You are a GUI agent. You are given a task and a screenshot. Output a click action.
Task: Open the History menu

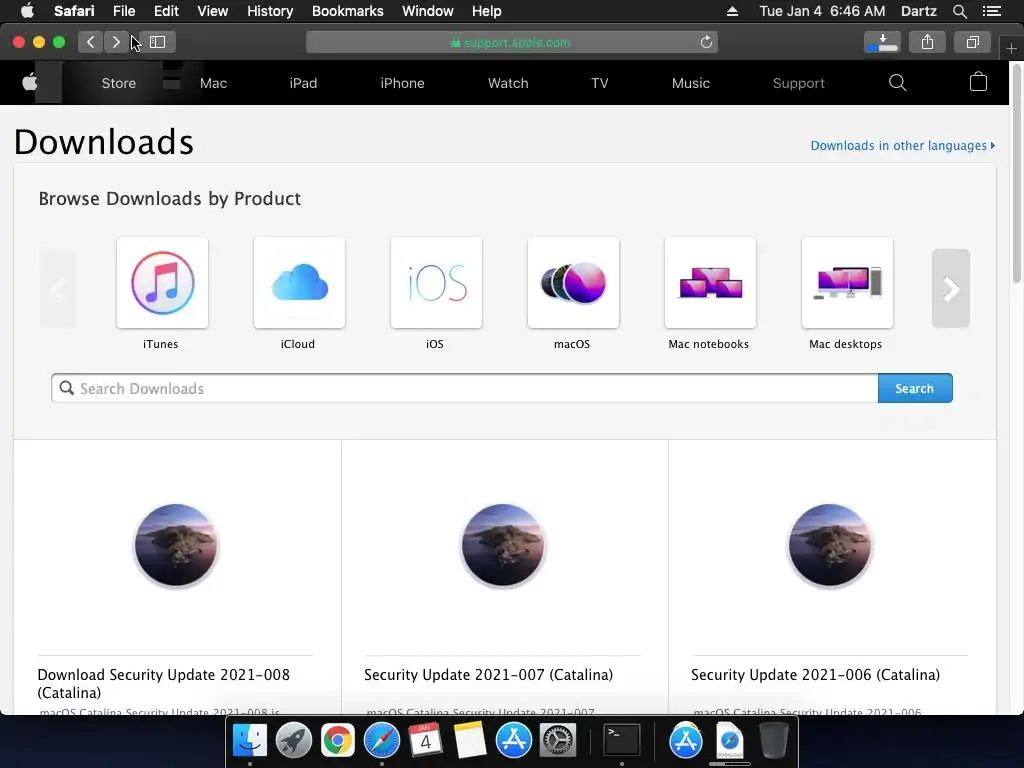tap(270, 11)
